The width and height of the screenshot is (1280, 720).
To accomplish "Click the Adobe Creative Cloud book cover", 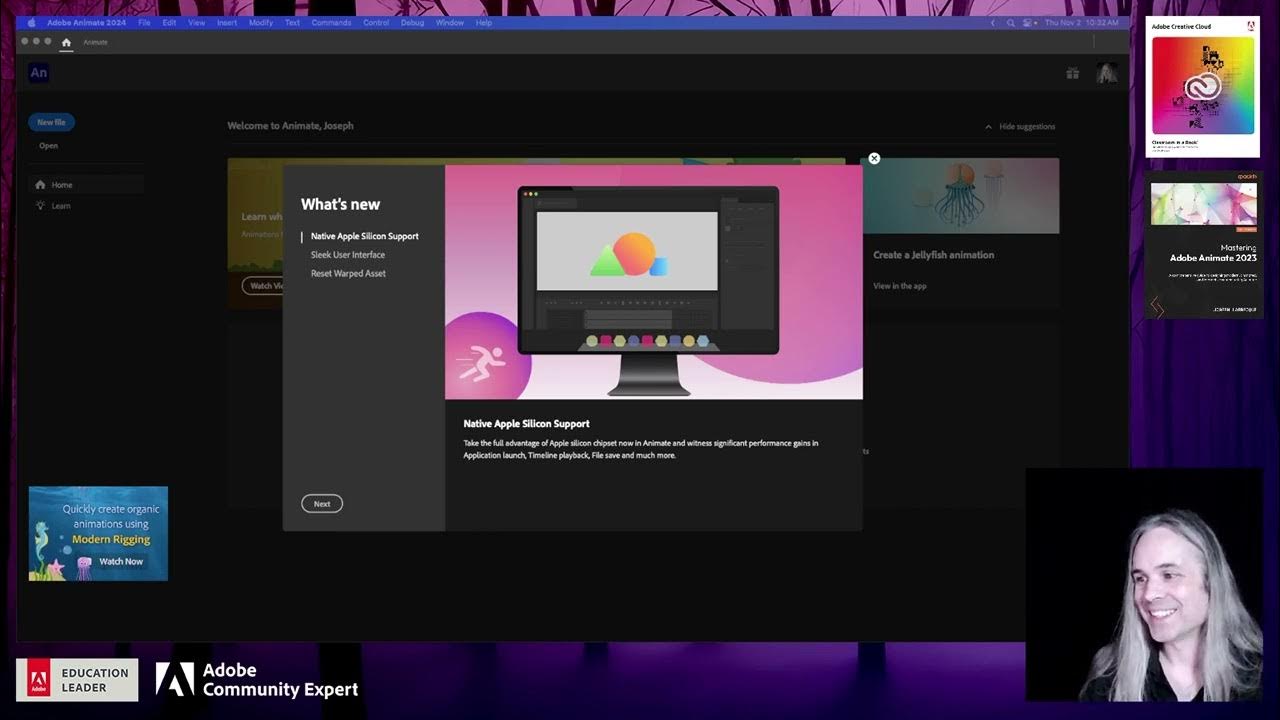I will pyautogui.click(x=1203, y=87).
